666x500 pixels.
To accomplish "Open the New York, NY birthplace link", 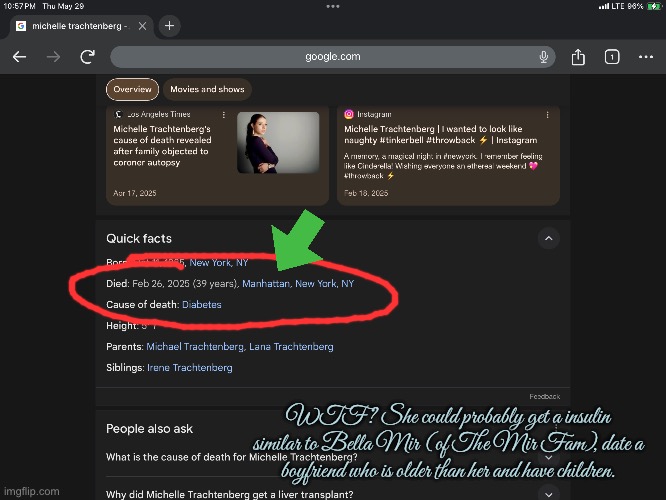I will (219, 263).
